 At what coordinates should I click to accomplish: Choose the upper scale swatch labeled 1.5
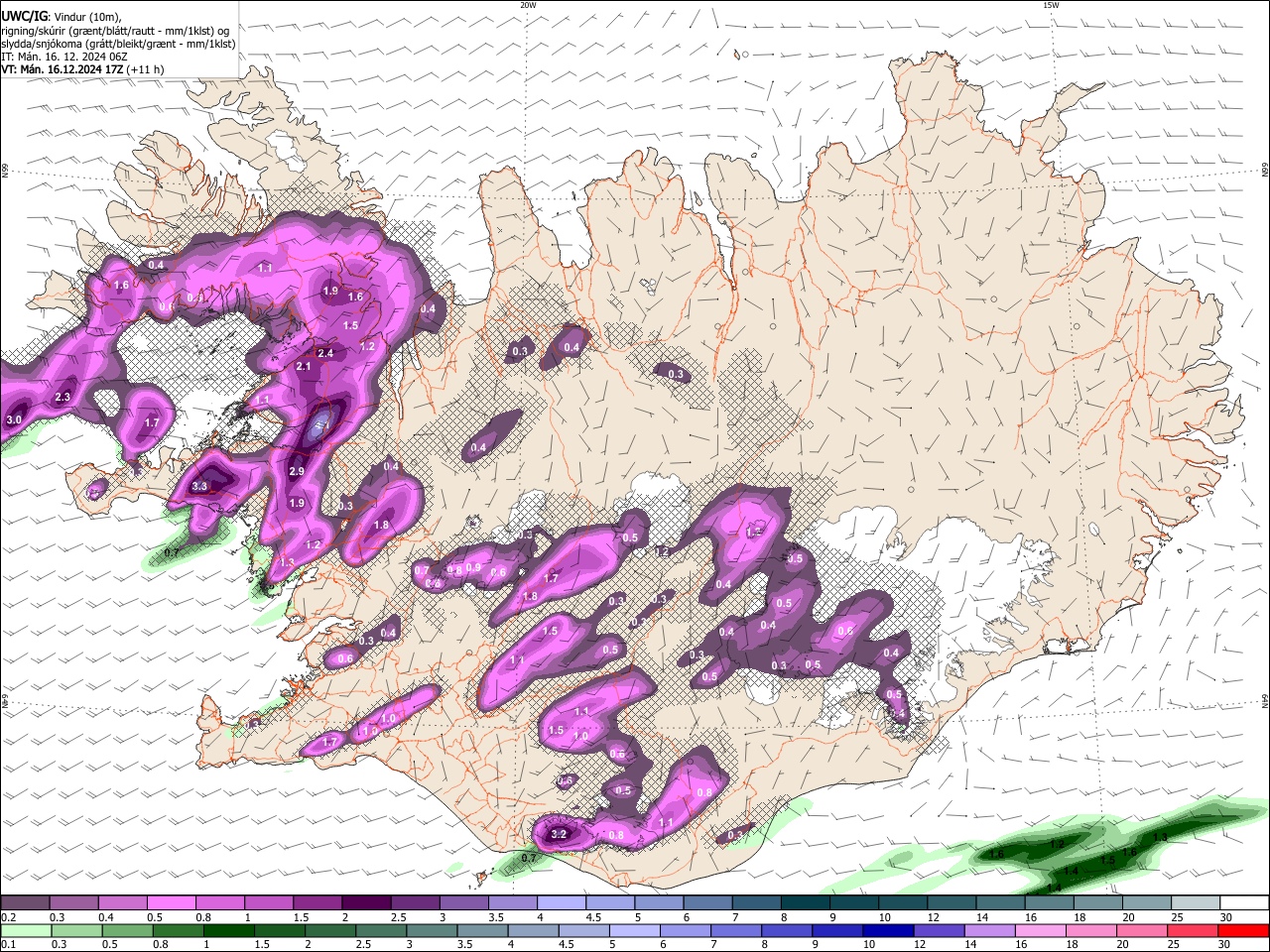(317, 903)
